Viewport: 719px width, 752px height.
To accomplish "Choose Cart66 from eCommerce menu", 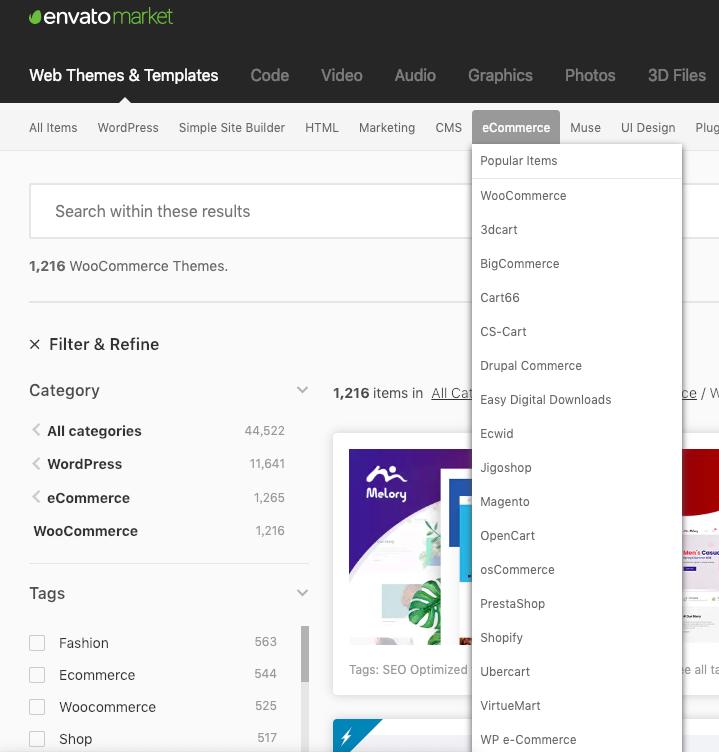I will pyautogui.click(x=577, y=298).
